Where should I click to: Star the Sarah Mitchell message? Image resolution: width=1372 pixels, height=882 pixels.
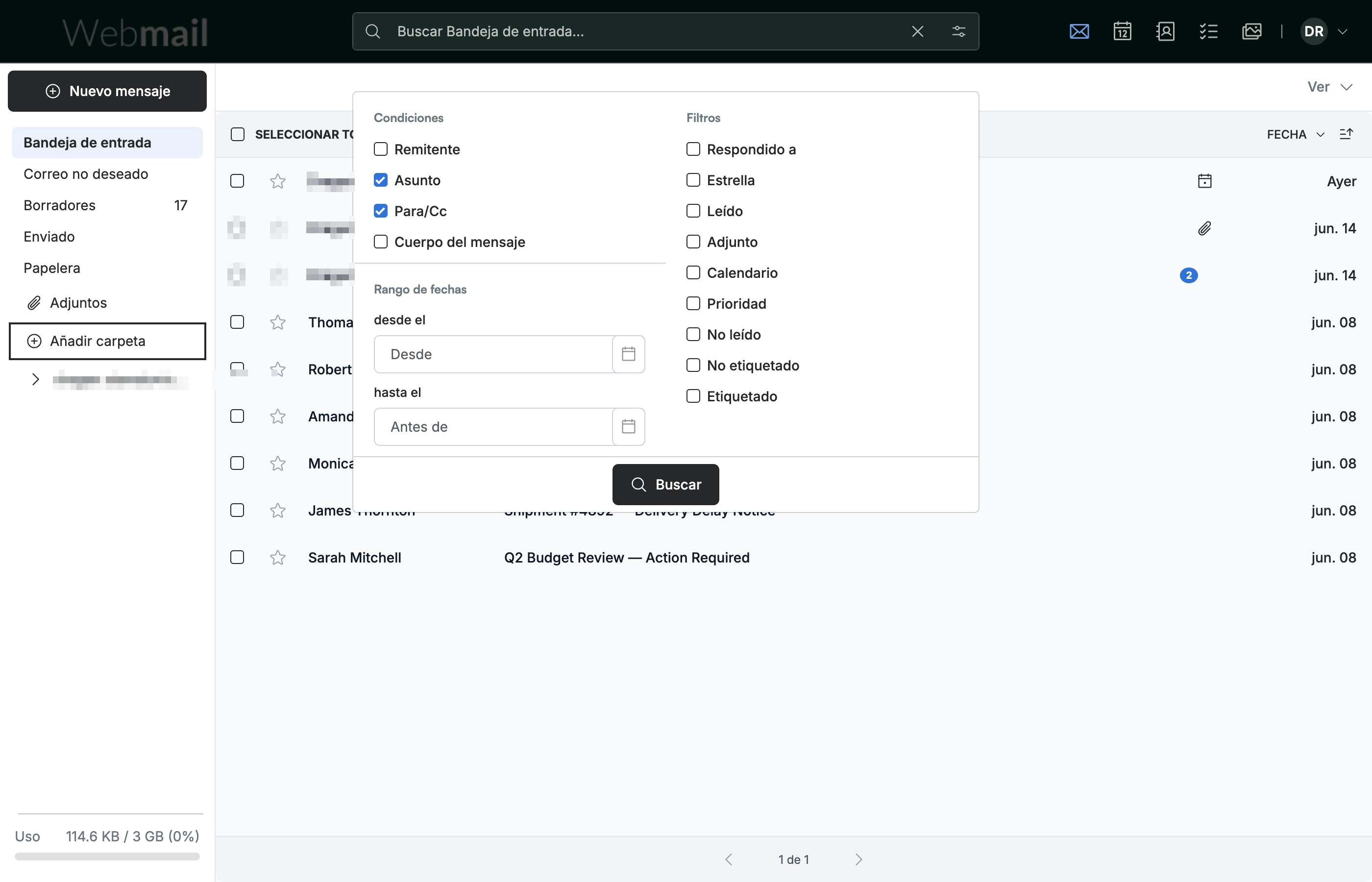coord(278,557)
